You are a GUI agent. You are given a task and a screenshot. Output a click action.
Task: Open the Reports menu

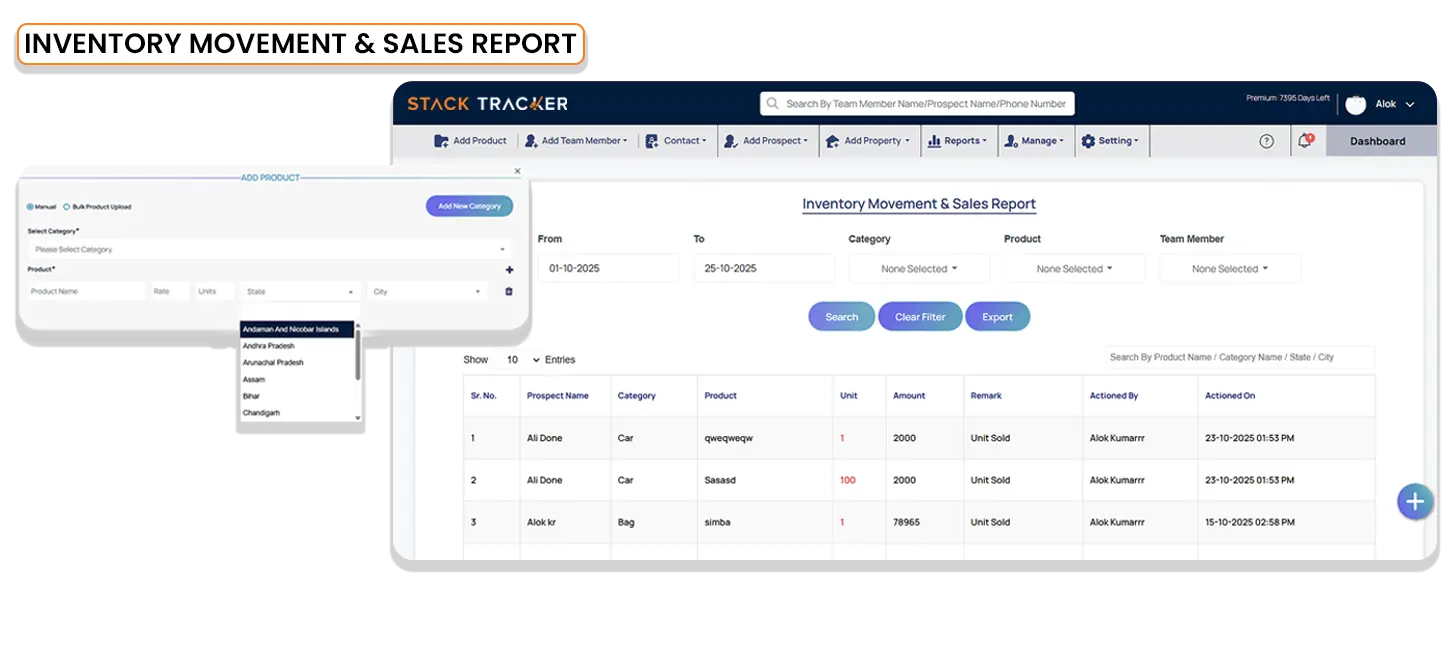coord(957,141)
